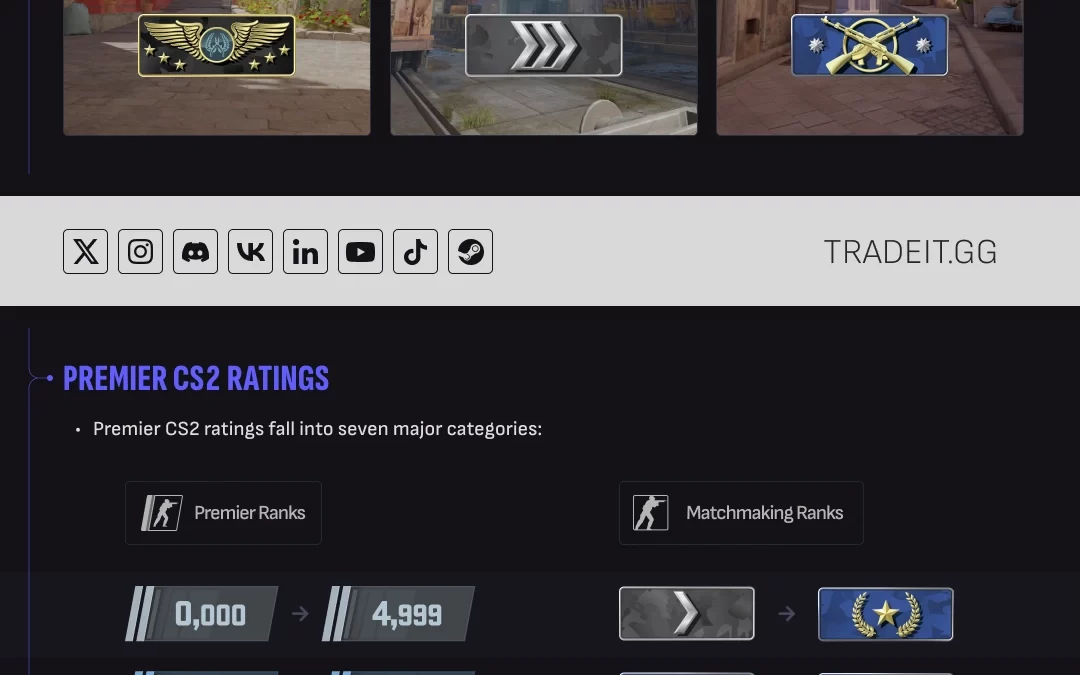The width and height of the screenshot is (1090, 675).
Task: Open the TikTok icon link
Action: 415,252
